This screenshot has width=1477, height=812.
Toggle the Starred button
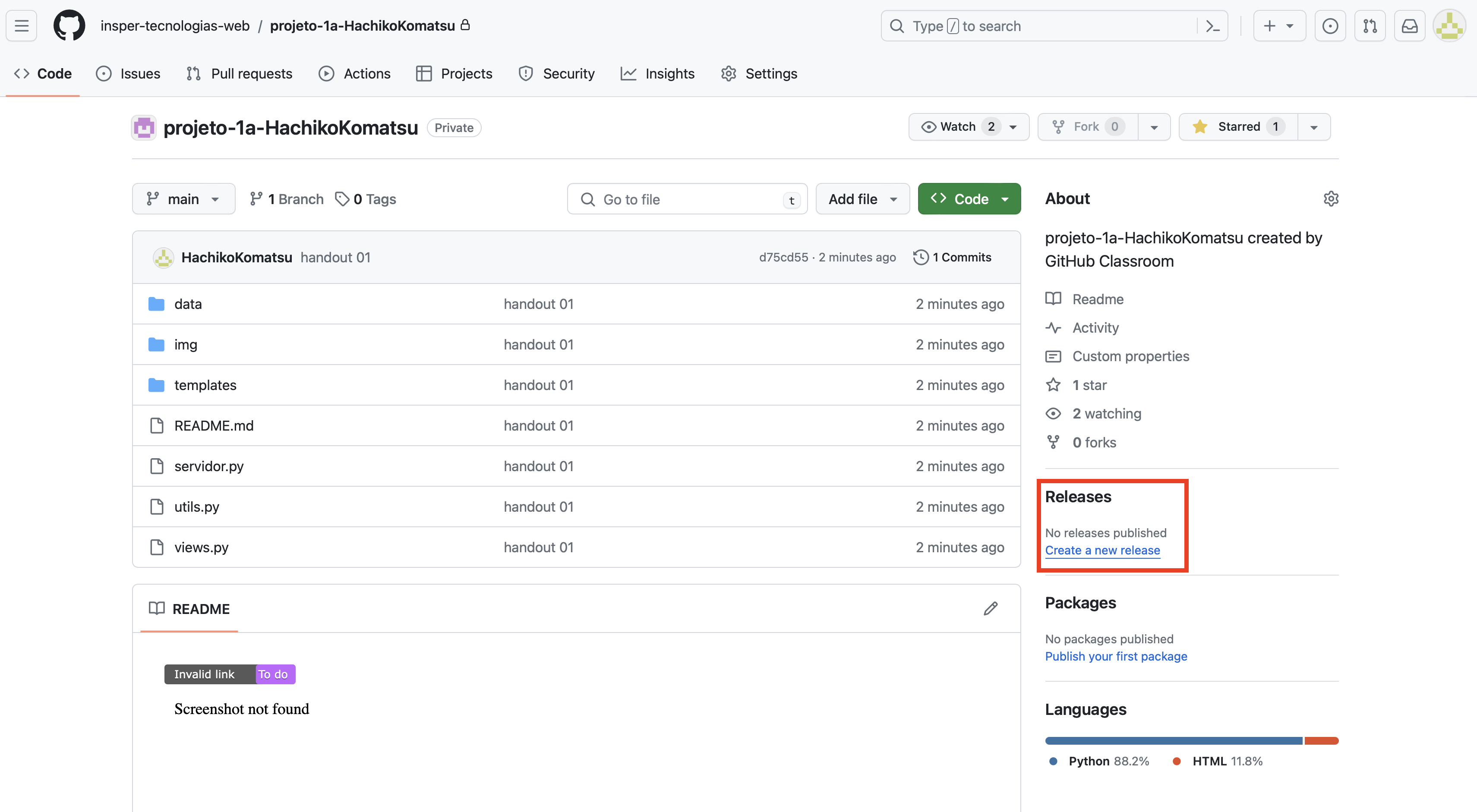1237,127
